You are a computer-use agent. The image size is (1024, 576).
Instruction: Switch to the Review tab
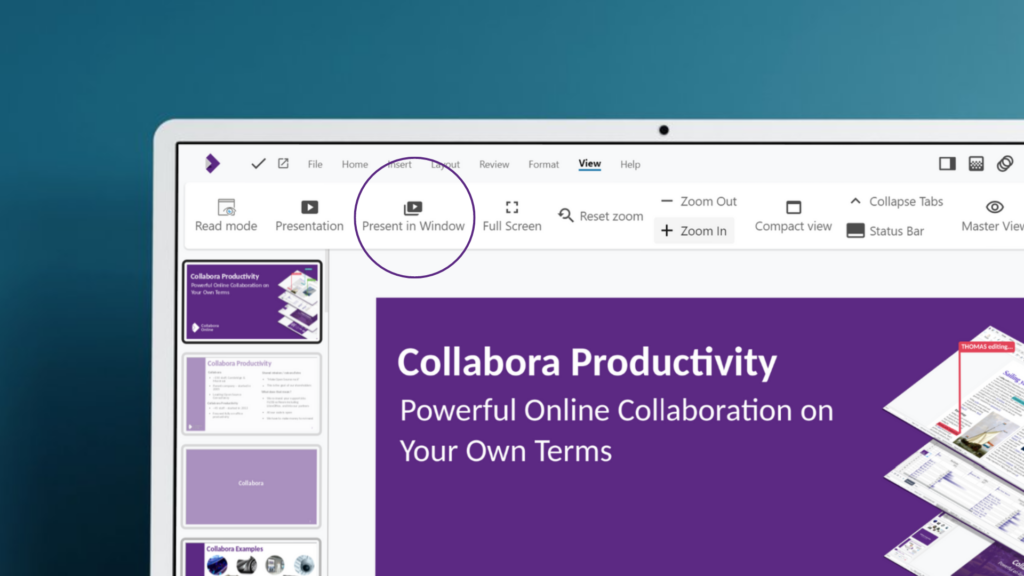click(x=494, y=164)
